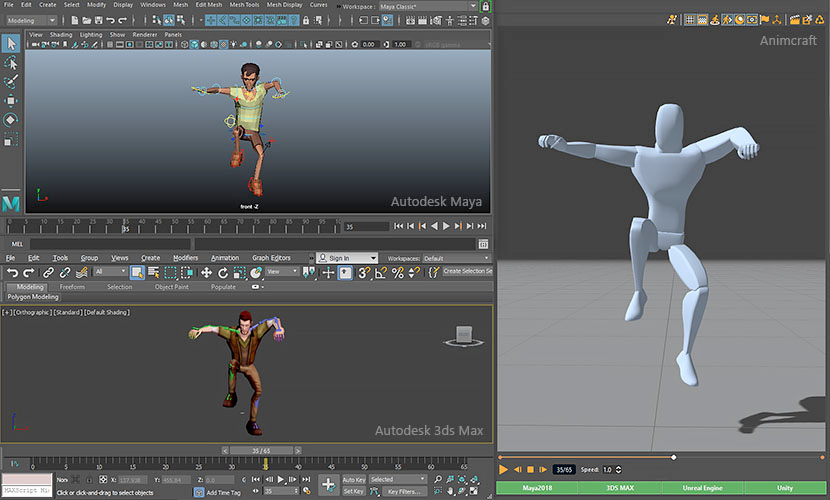Open the Sign In dropdown
This screenshot has width=830, height=500.
[346, 258]
